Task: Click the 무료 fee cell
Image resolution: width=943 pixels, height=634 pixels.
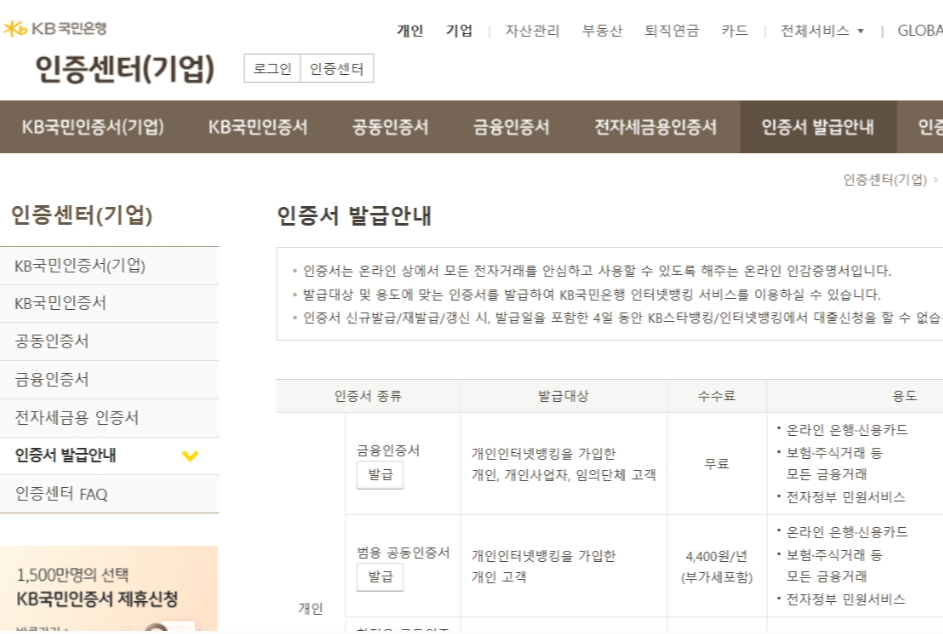Action: pyautogui.click(x=717, y=464)
